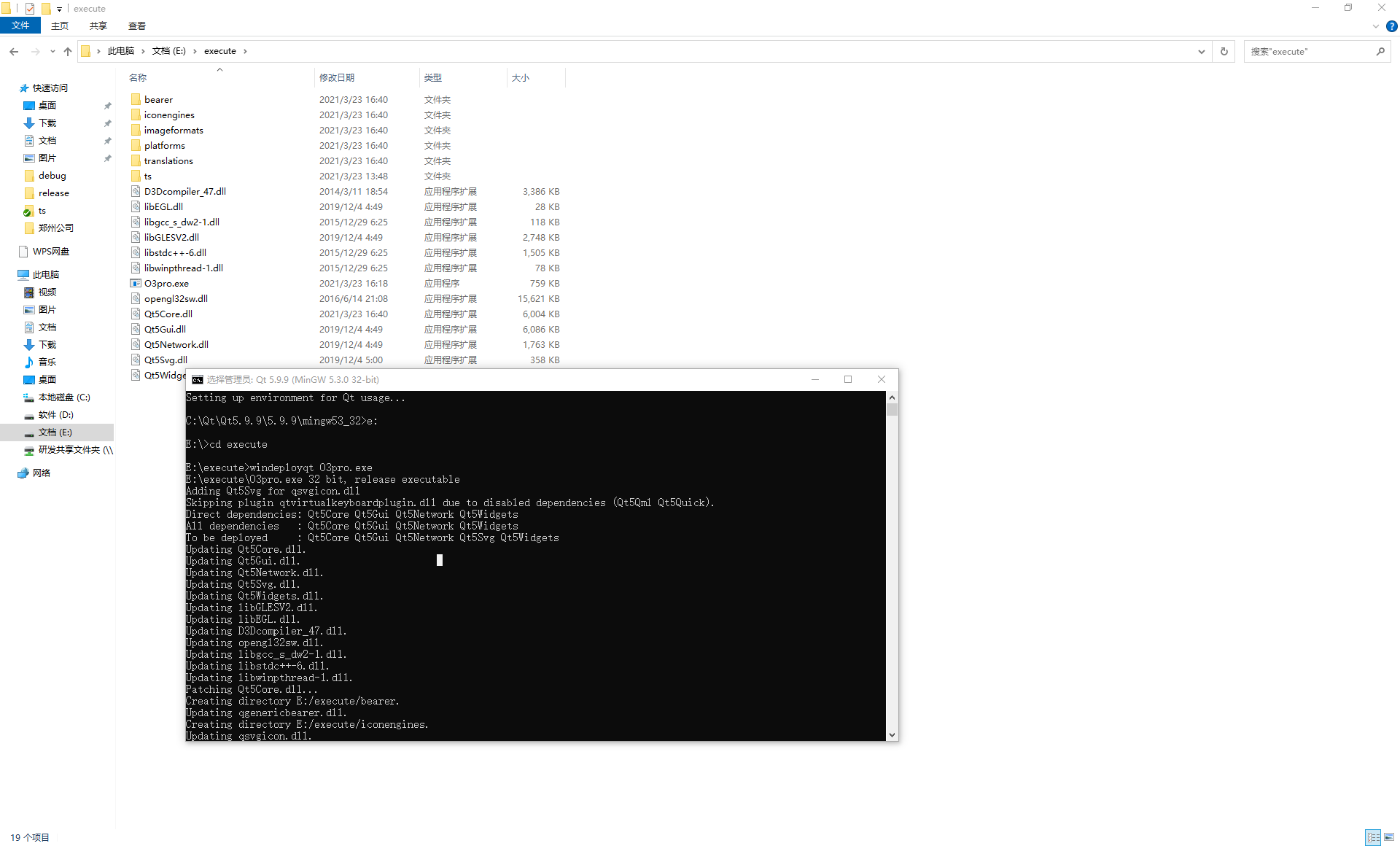Viewport: 1400px width, 846px height.
Task: Click the back navigation arrow
Action: (x=14, y=51)
